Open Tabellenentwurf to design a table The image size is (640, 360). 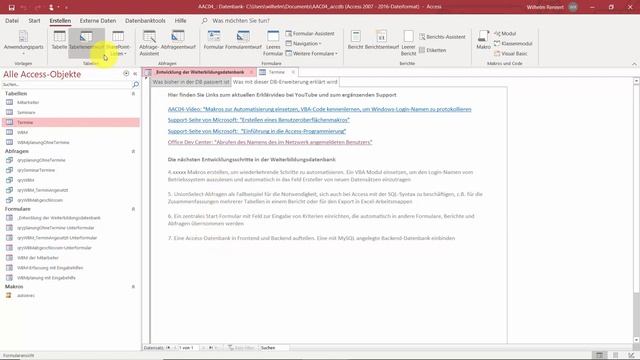86,41
